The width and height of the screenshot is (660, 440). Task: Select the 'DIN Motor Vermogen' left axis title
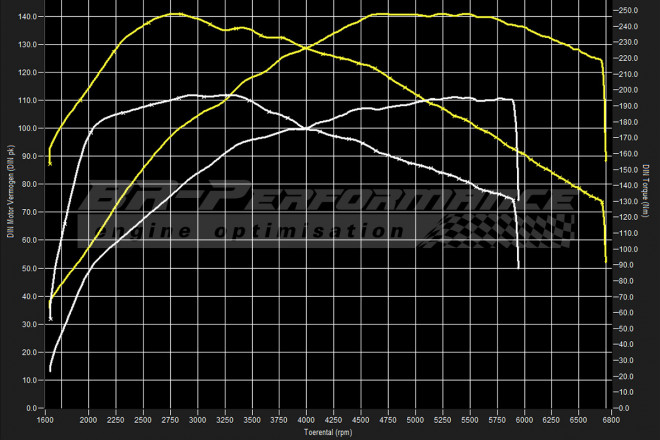coord(7,212)
